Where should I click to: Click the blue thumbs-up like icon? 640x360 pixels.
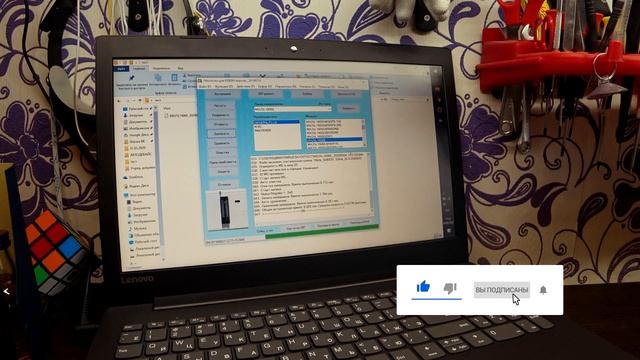pyautogui.click(x=423, y=287)
